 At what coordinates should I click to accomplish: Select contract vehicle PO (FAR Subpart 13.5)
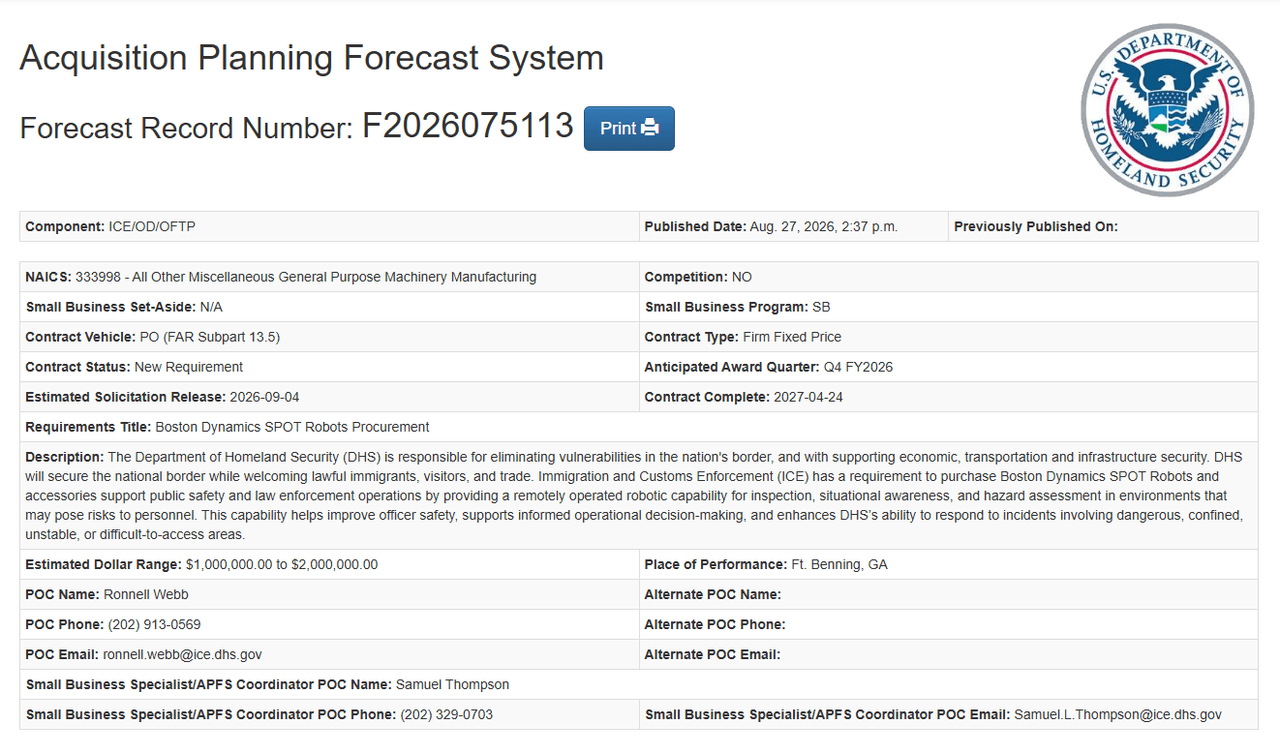[209, 337]
